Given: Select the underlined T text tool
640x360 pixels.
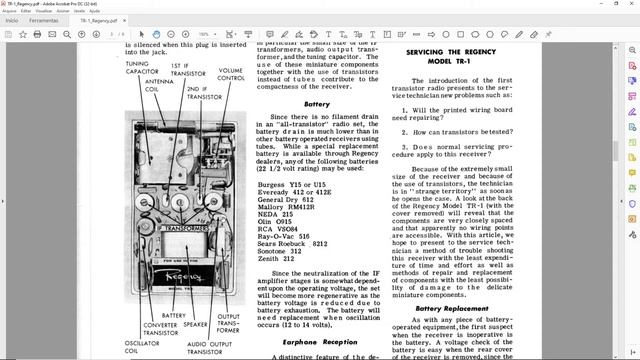Looking at the screenshot, I should 373,35.
